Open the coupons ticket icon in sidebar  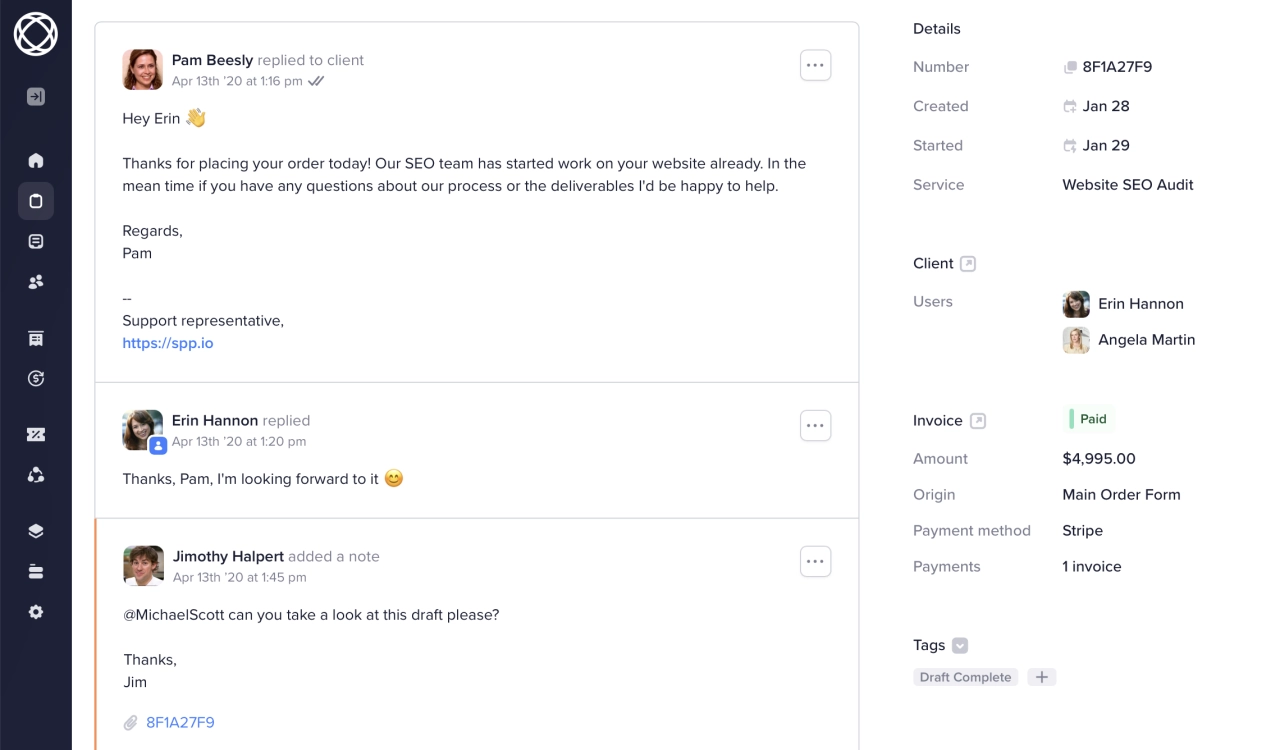click(36, 434)
